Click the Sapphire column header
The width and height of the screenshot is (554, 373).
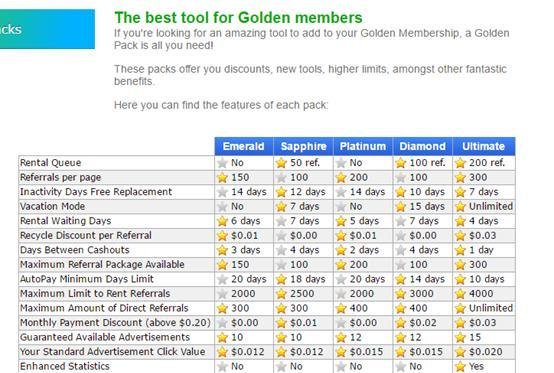[303, 146]
